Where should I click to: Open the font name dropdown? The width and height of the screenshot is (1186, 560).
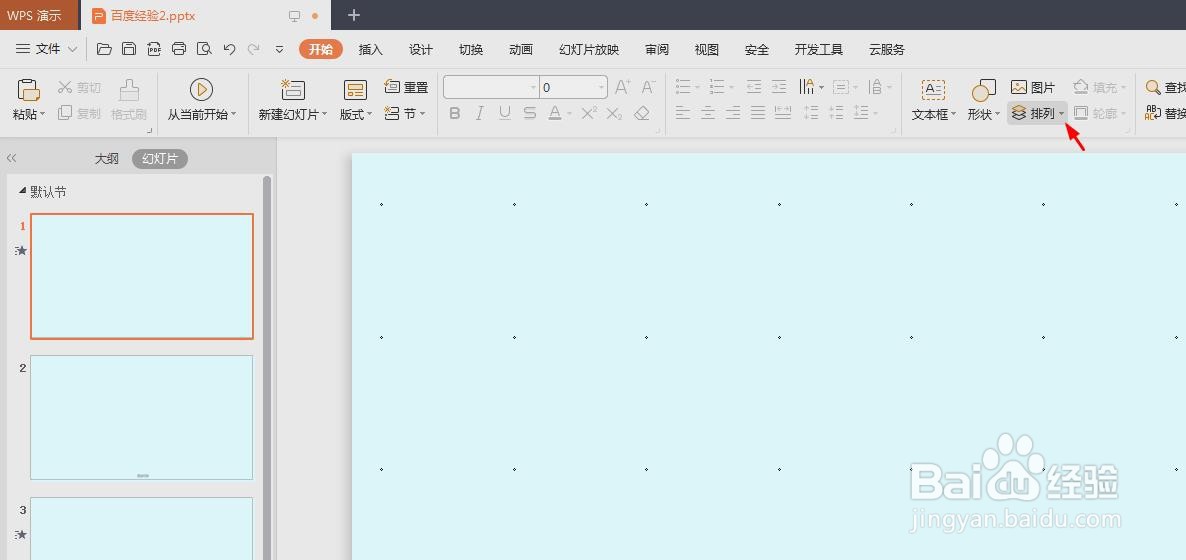(x=533, y=88)
